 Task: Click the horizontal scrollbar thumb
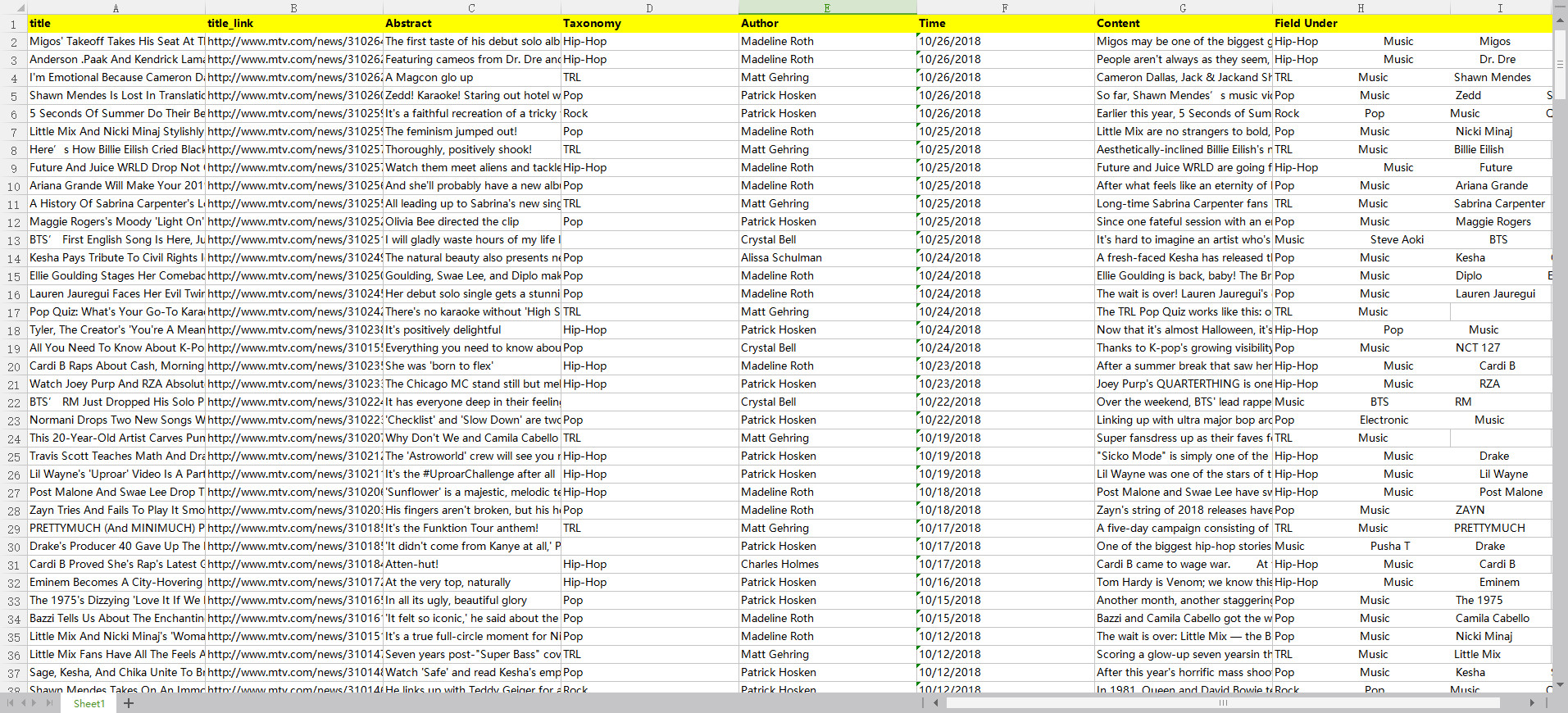(x=1223, y=703)
